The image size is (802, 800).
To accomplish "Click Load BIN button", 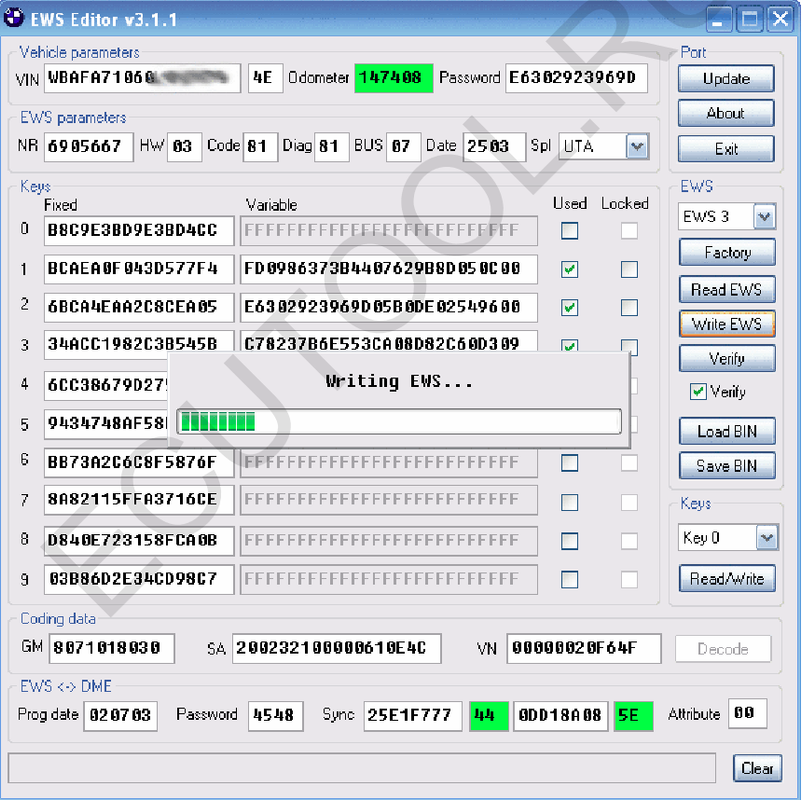I will coord(727,431).
